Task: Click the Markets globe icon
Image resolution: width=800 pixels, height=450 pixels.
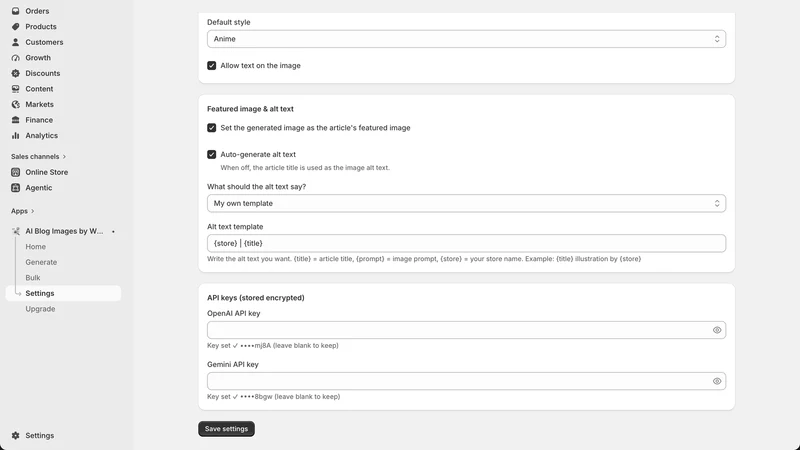Action: click(15, 105)
